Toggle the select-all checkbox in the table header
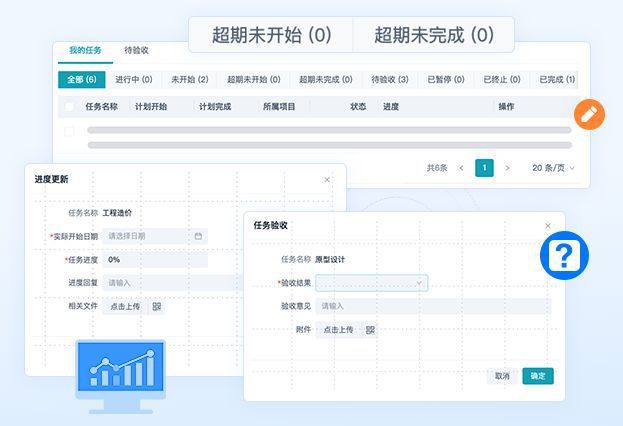Image resolution: width=623 pixels, height=426 pixels. [69, 106]
